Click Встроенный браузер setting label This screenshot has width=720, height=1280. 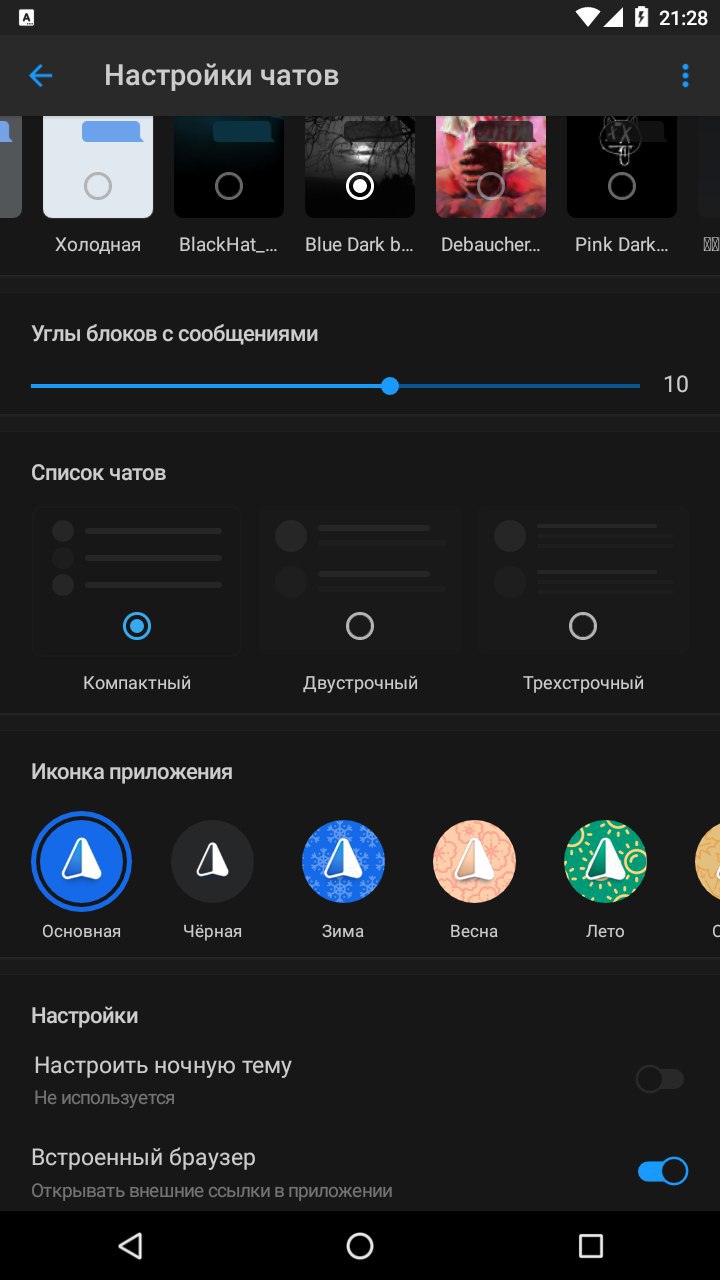click(x=143, y=1157)
